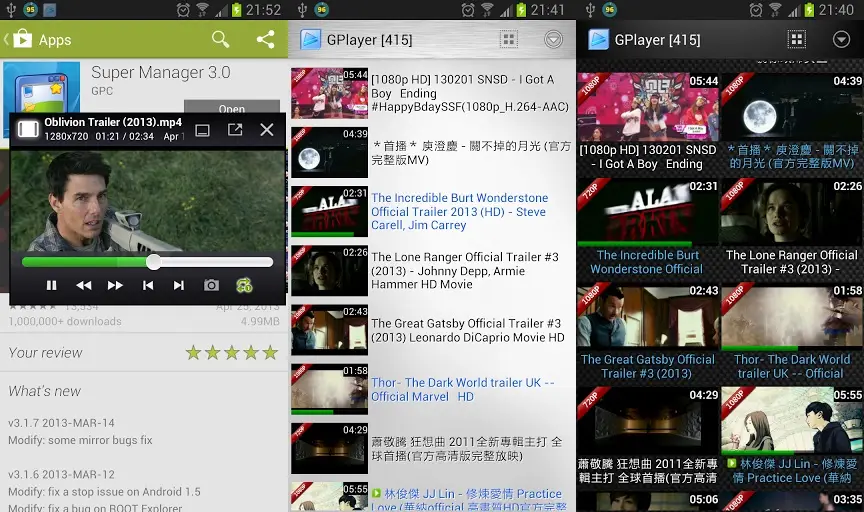Viewport: 864px width, 512px height.
Task: Tap battery icon next to 21:52
Action: click(x=236, y=9)
